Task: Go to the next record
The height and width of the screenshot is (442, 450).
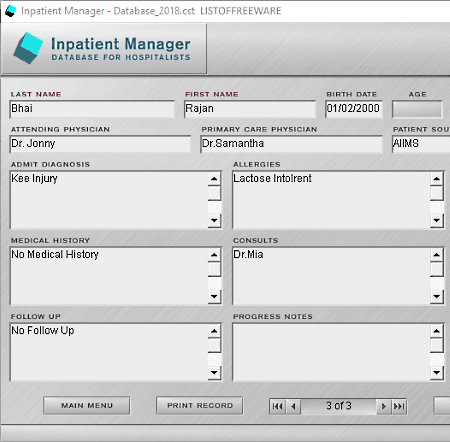Action: [x=384, y=406]
